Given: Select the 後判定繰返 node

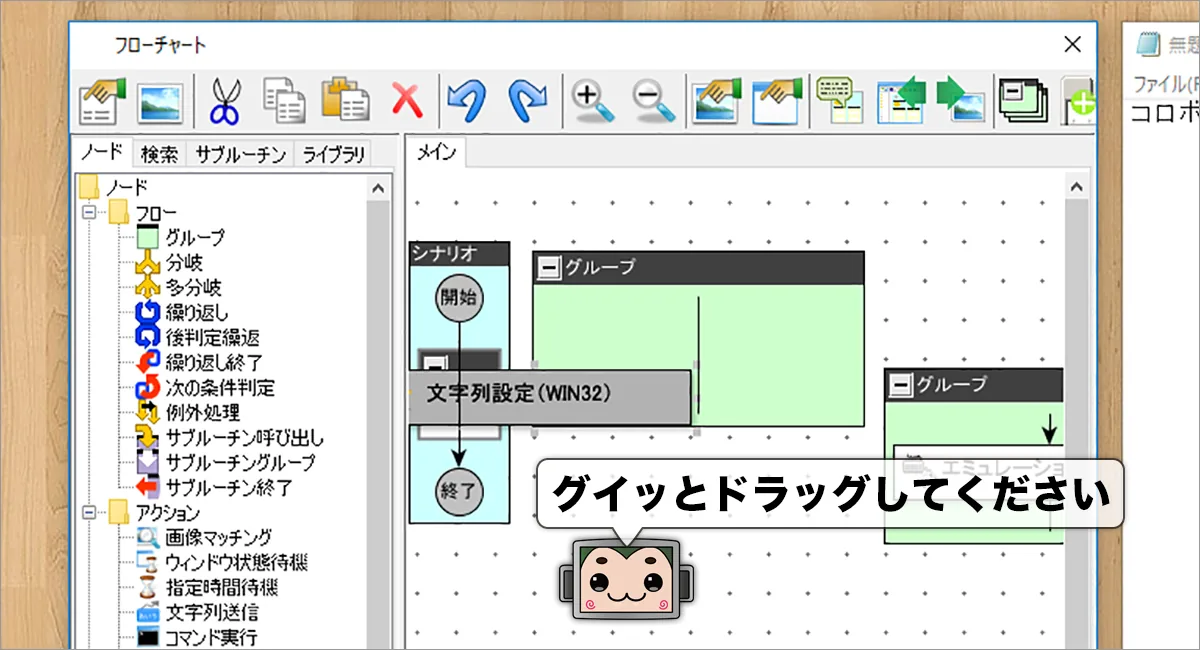Looking at the screenshot, I should coord(197,337).
